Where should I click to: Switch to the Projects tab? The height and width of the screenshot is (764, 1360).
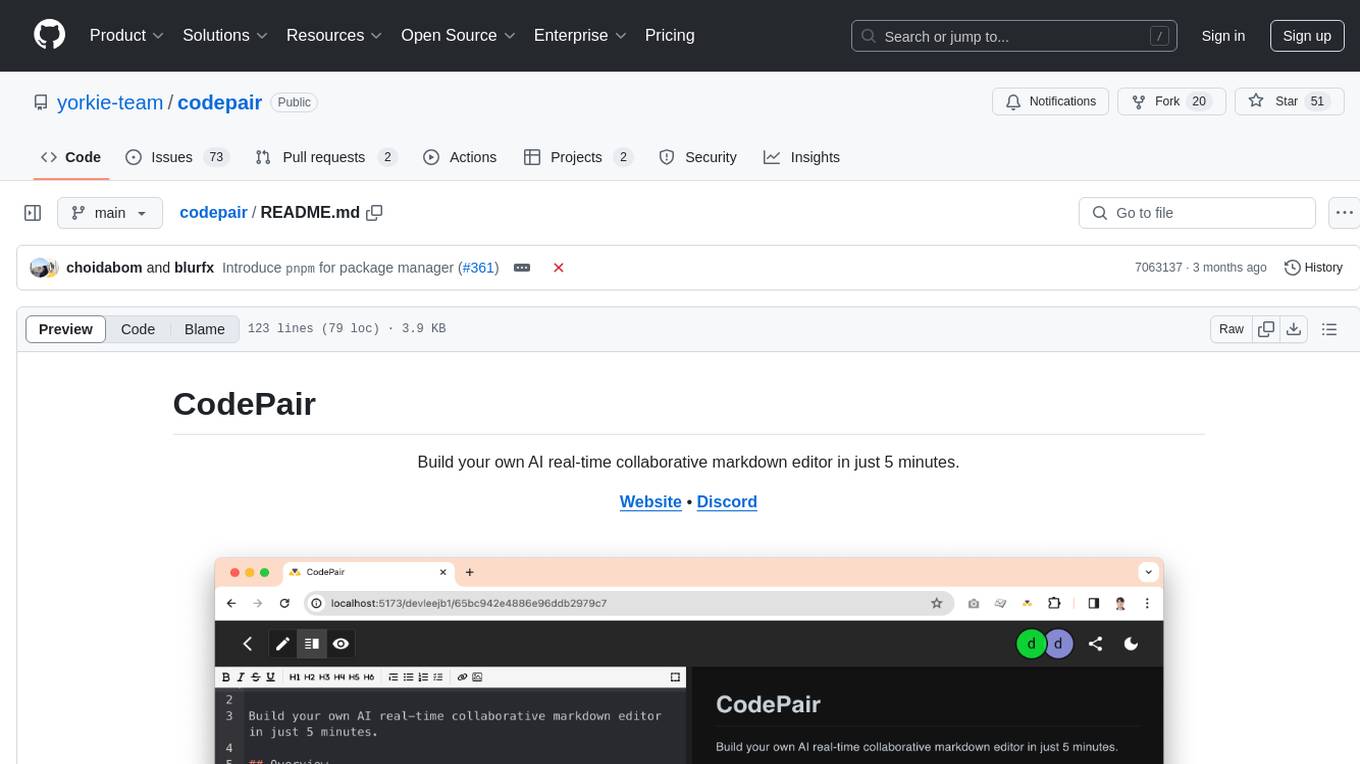point(578,157)
